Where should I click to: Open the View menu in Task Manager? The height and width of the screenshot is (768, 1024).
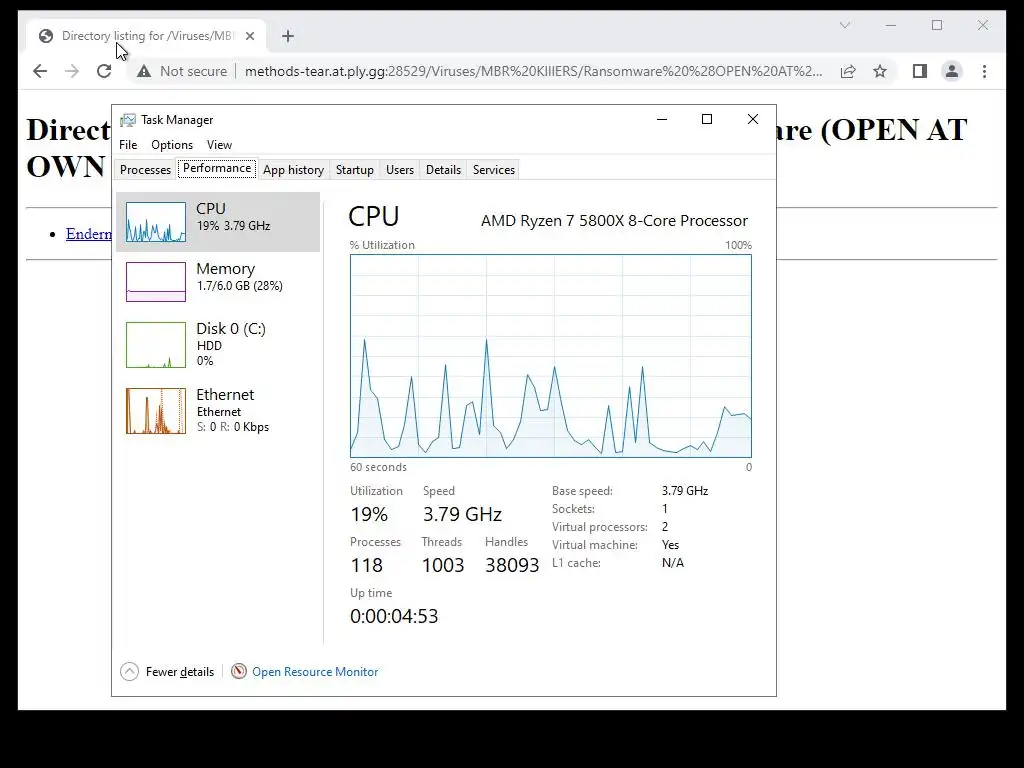coord(219,145)
